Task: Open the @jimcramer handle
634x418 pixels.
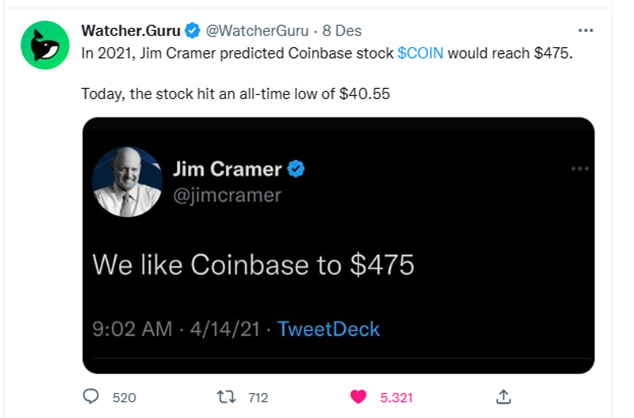Action: pyautogui.click(x=227, y=196)
